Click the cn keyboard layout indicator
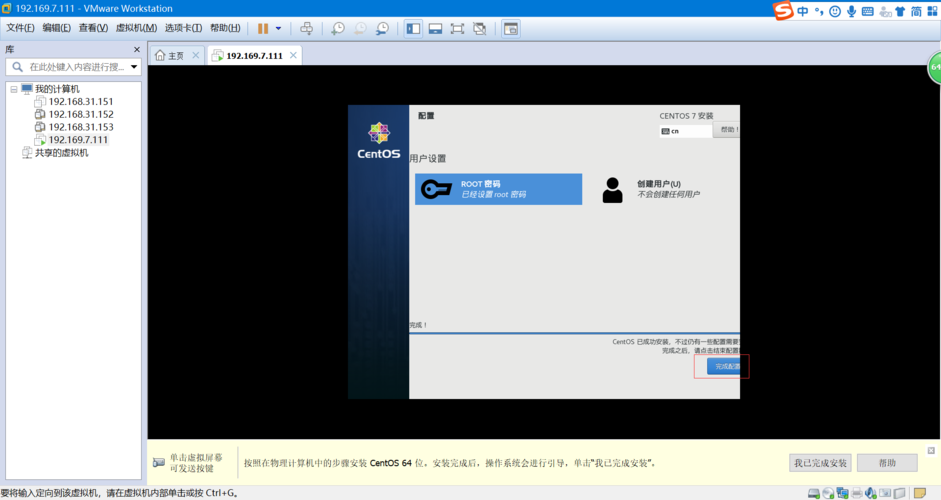This screenshot has width=941, height=500. point(685,131)
